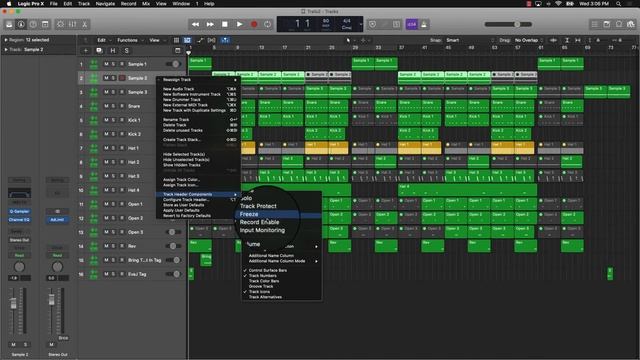Screen dimensions: 640x360
Task: Adjust the Stereo Out channel strip volume fader
Action: coord(51,300)
